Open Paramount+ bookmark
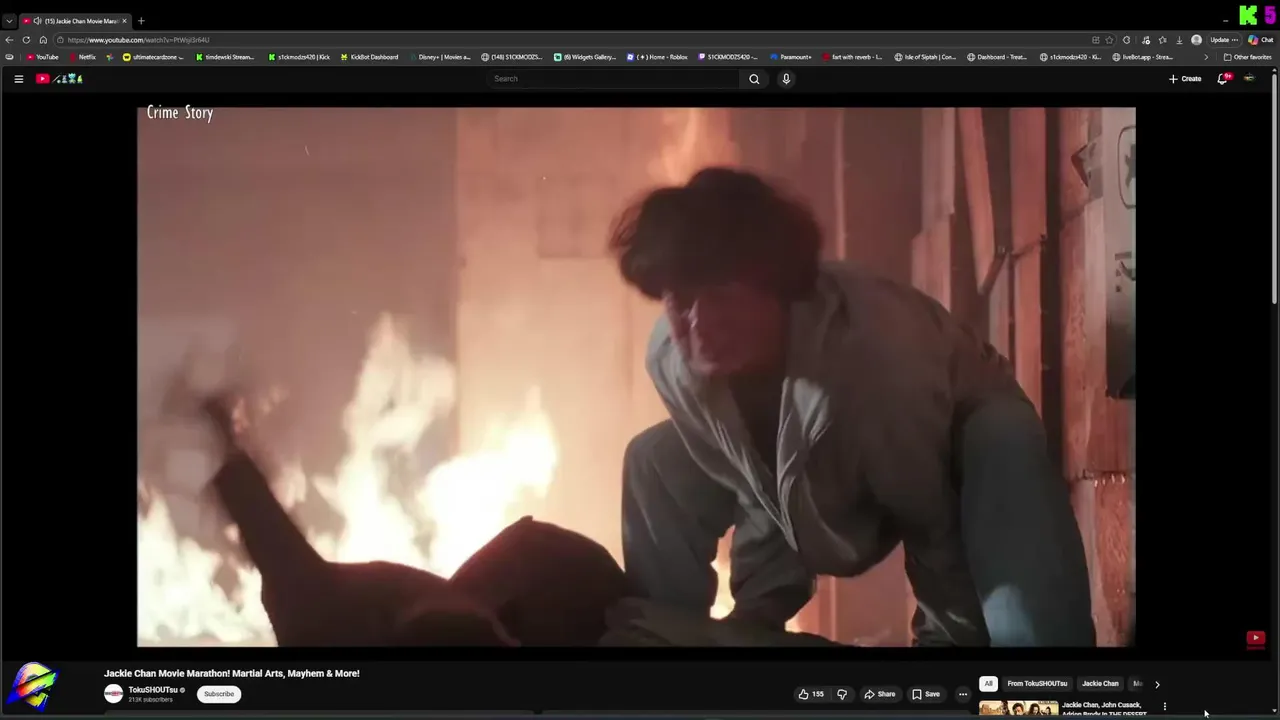Image resolution: width=1280 pixels, height=720 pixels. pyautogui.click(x=791, y=57)
